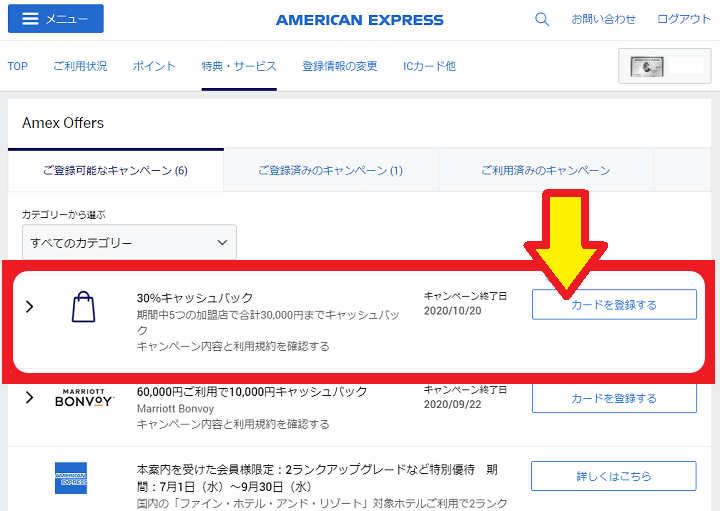
Task: Switch to the ポイント tab
Action: (154, 66)
